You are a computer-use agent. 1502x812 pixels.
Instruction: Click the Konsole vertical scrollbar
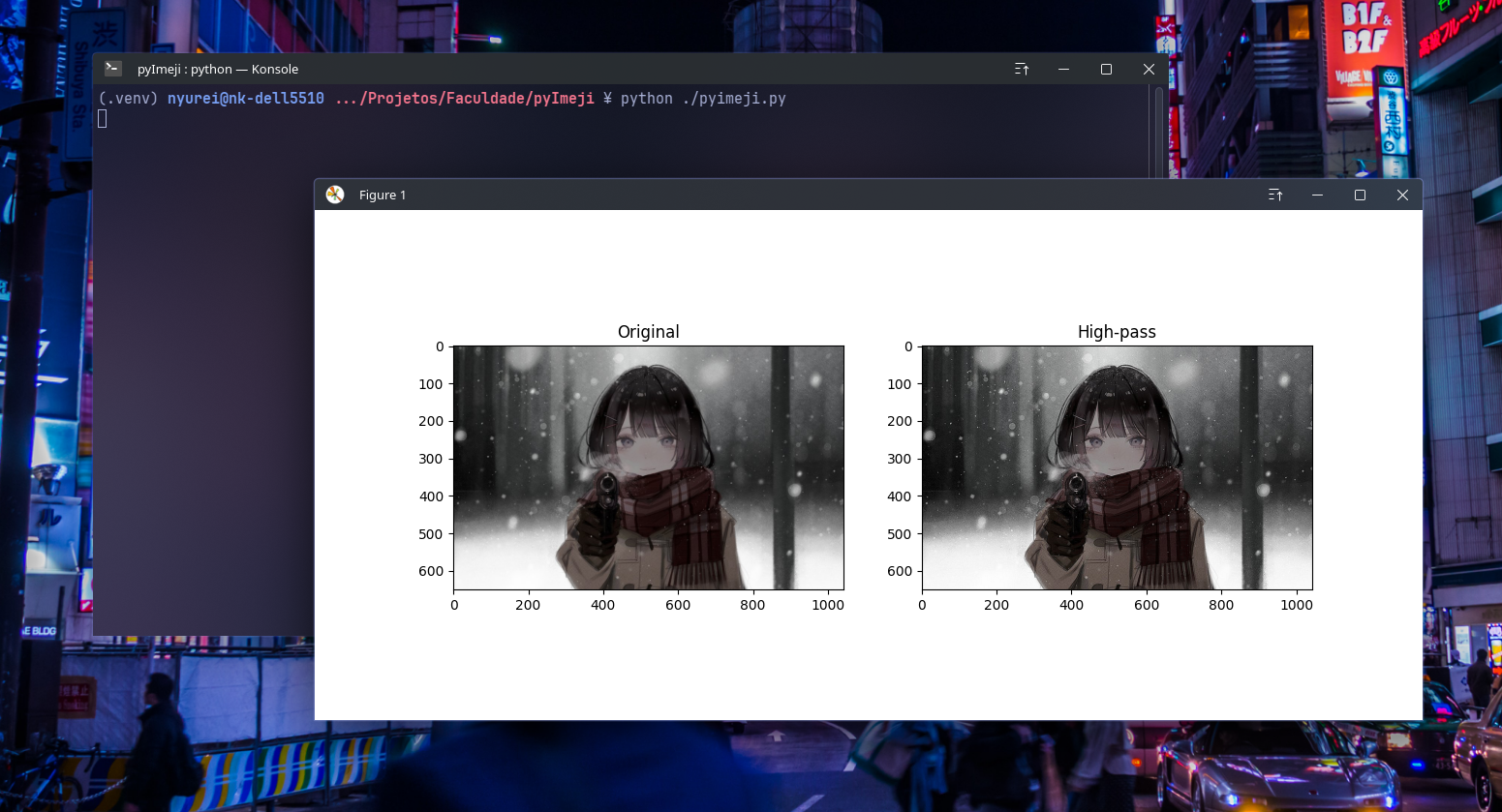[x=1159, y=133]
